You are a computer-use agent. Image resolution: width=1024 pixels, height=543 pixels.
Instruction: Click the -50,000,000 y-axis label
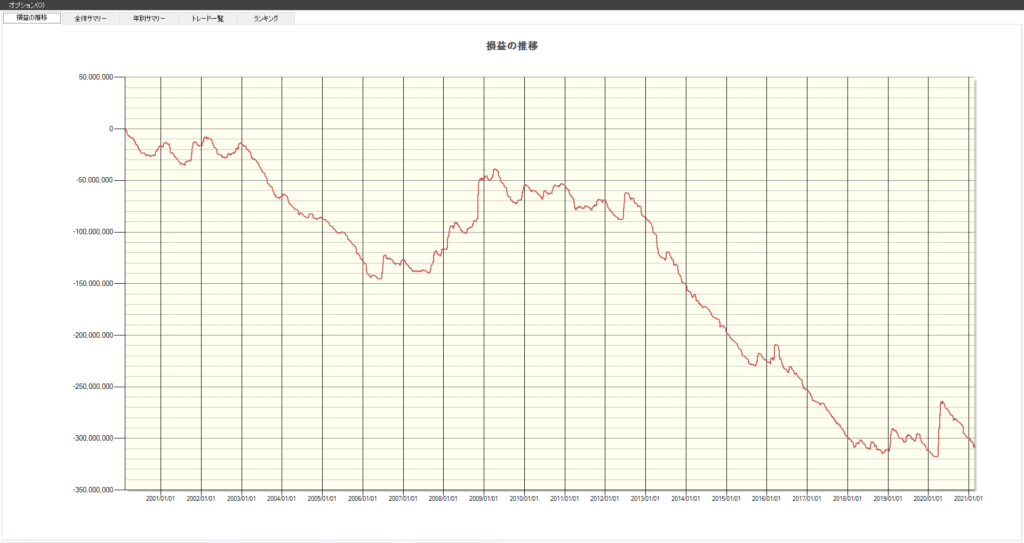tap(95, 180)
